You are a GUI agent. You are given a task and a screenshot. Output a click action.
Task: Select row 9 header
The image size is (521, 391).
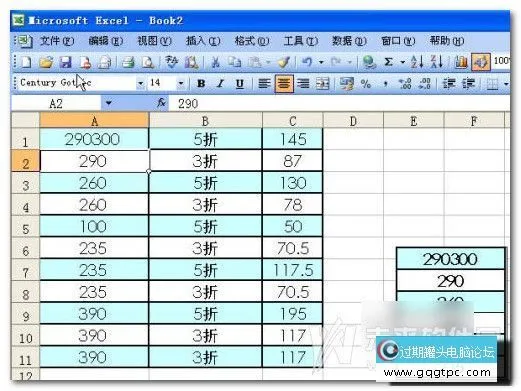pos(25,314)
